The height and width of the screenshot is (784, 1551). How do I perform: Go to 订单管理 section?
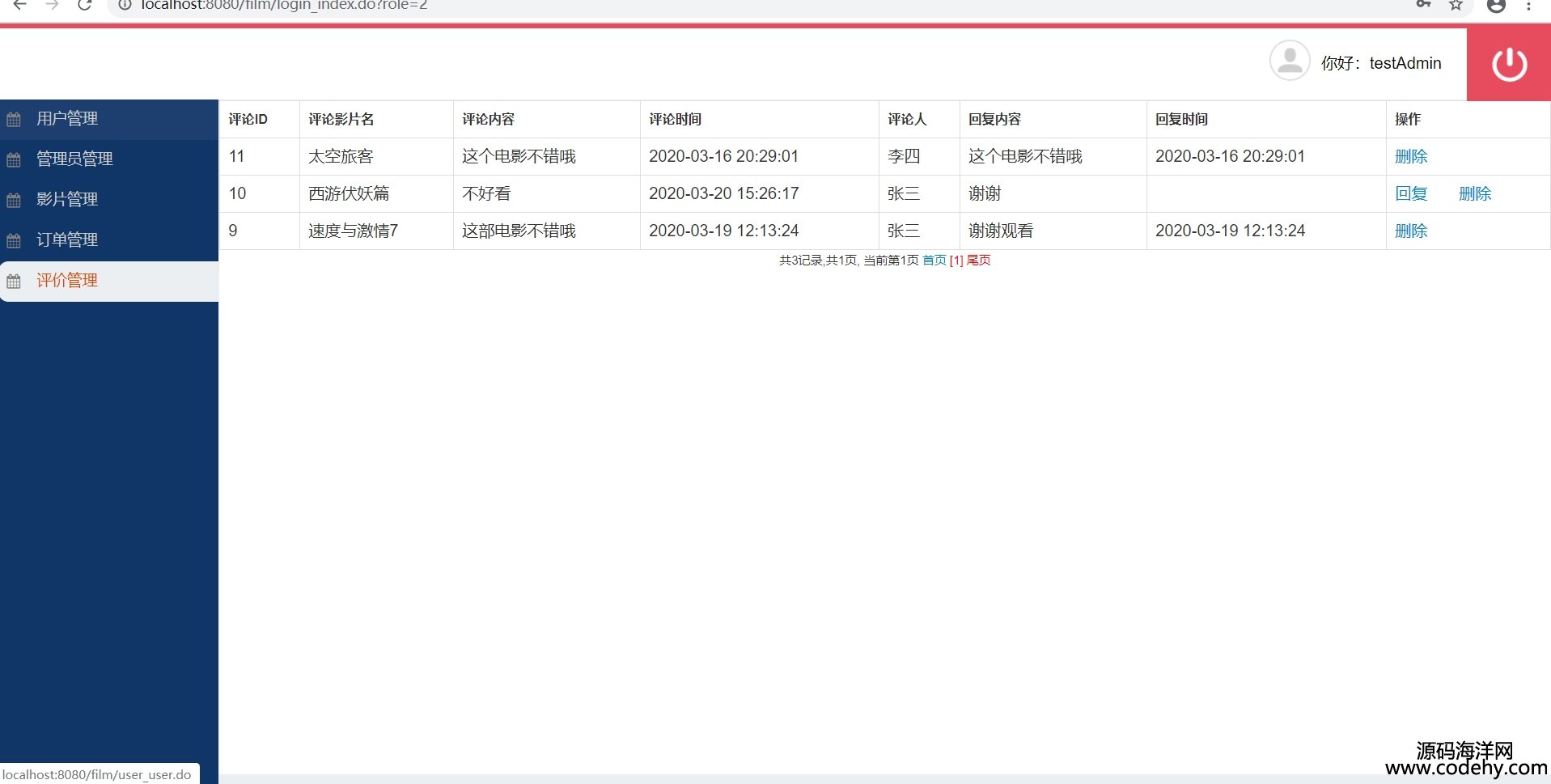(67, 240)
